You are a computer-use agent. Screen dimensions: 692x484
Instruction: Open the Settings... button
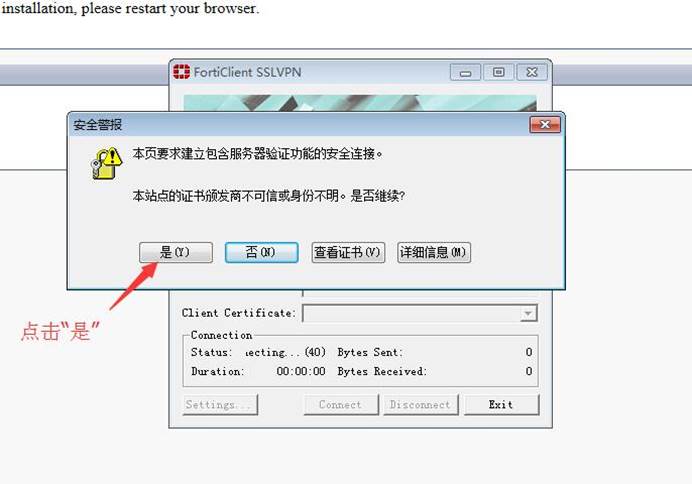(220, 405)
